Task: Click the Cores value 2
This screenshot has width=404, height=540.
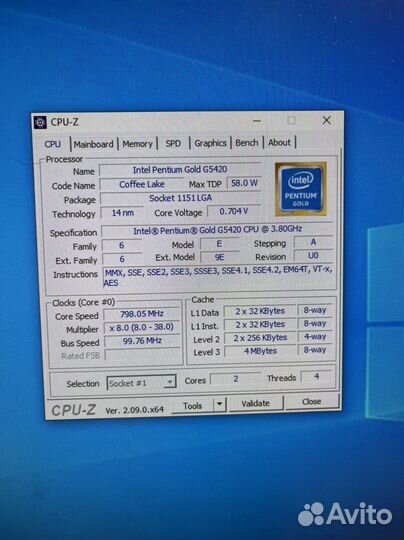Action: 236,379
